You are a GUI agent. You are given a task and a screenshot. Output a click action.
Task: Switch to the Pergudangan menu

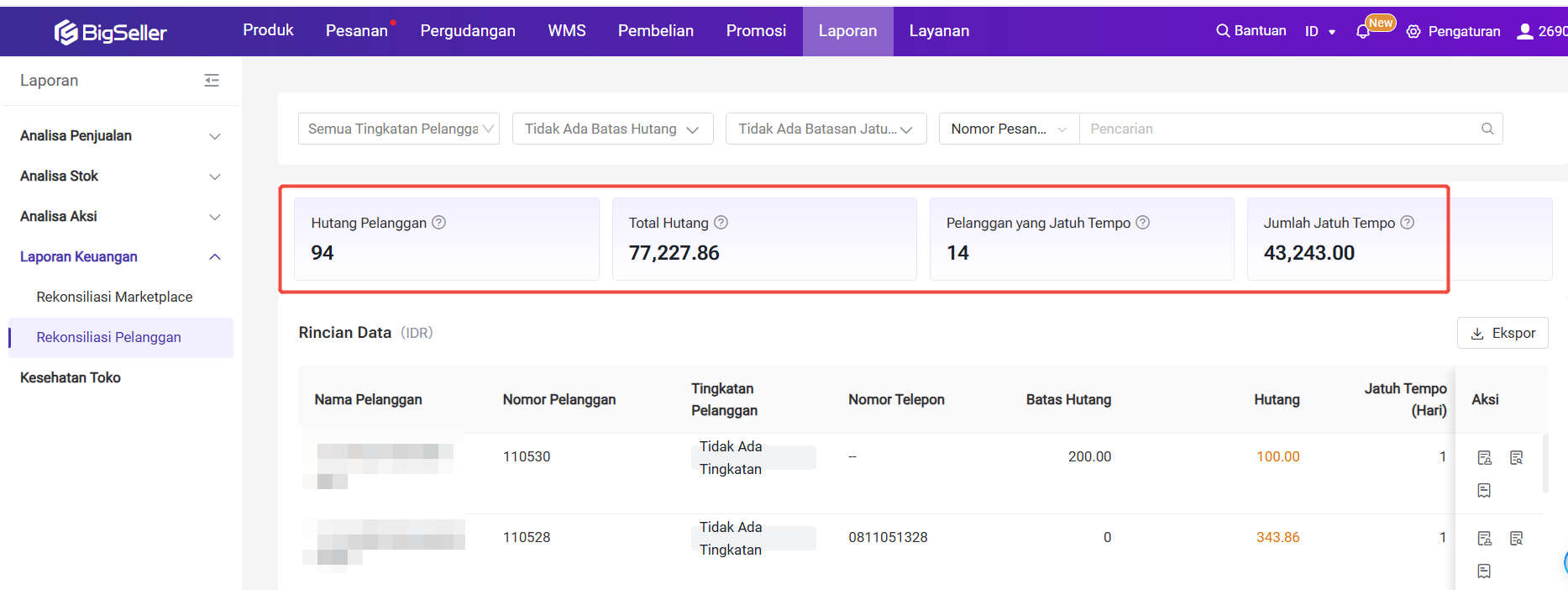tap(468, 31)
